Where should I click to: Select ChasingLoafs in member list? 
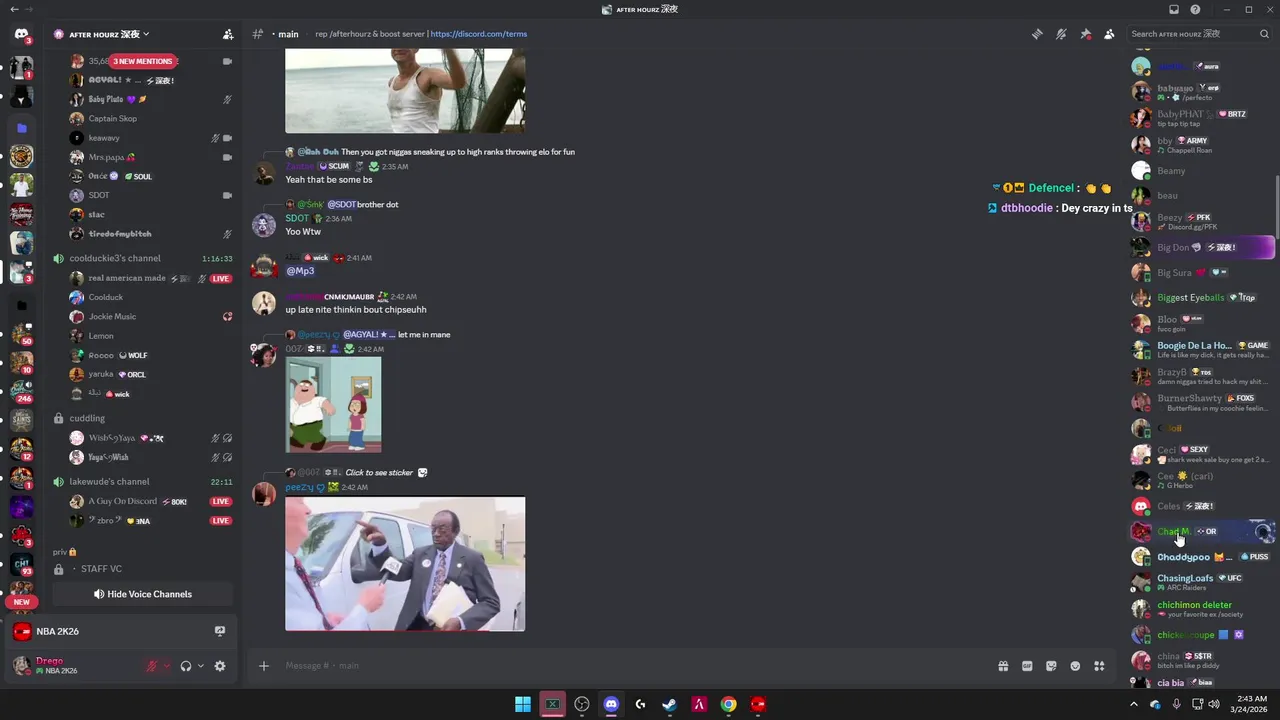[x=1202, y=582]
